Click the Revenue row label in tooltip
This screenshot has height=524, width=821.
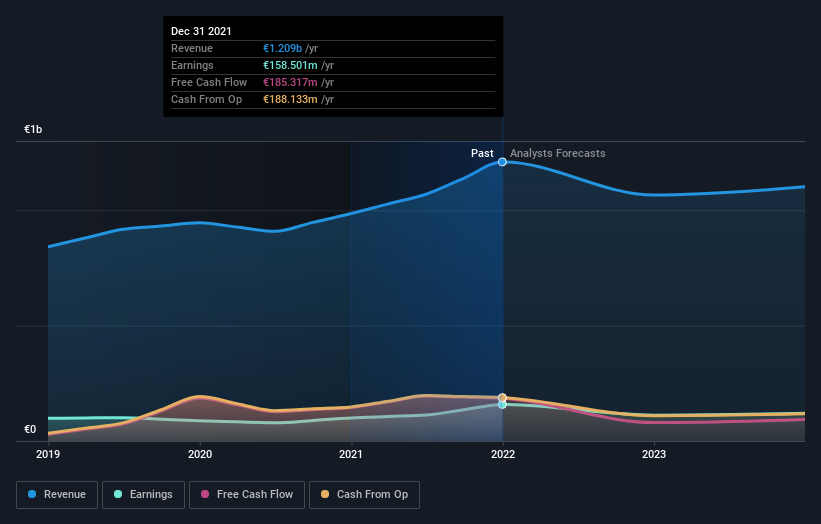tap(192, 48)
